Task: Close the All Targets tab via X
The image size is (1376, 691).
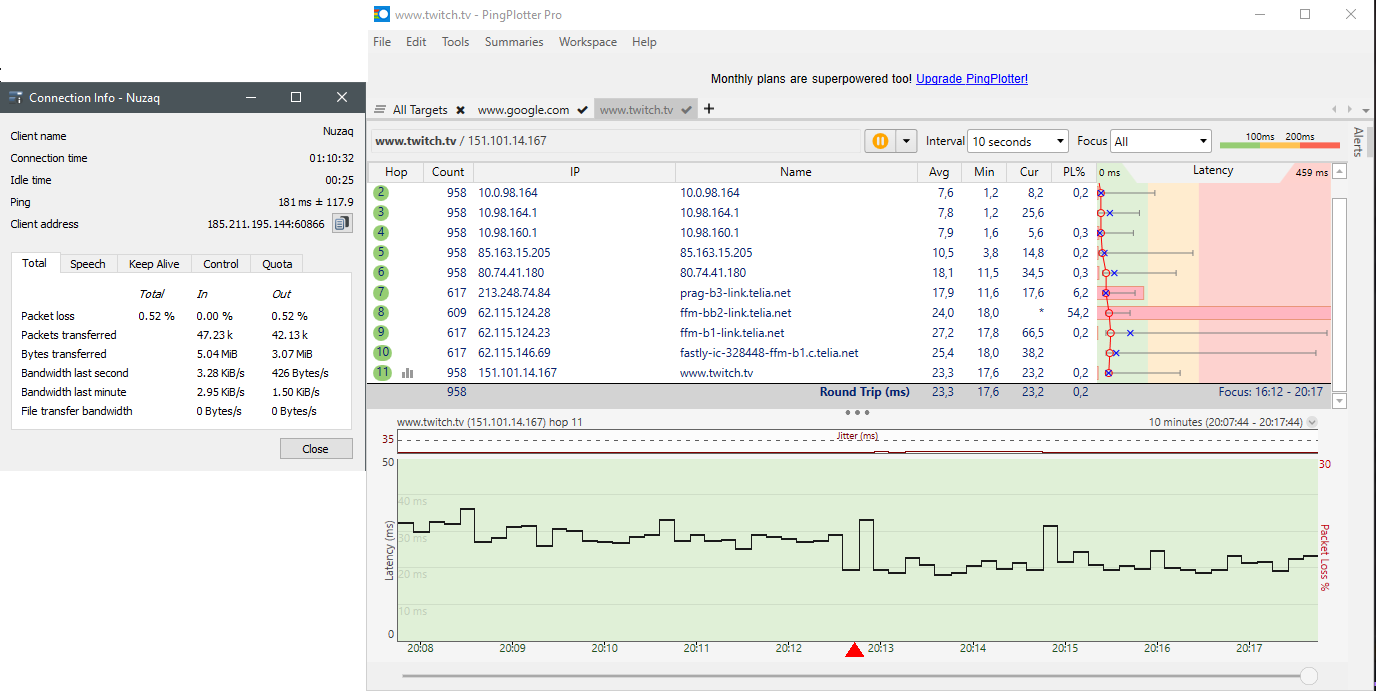Action: 460,110
